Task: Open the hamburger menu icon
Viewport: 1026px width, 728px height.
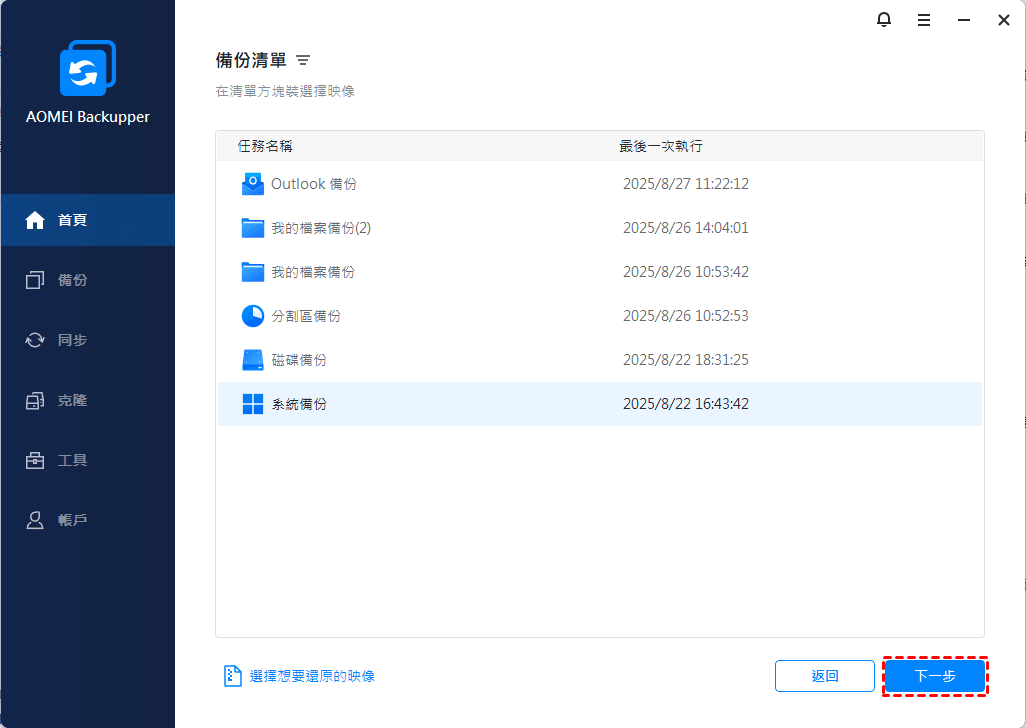Action: click(x=924, y=20)
